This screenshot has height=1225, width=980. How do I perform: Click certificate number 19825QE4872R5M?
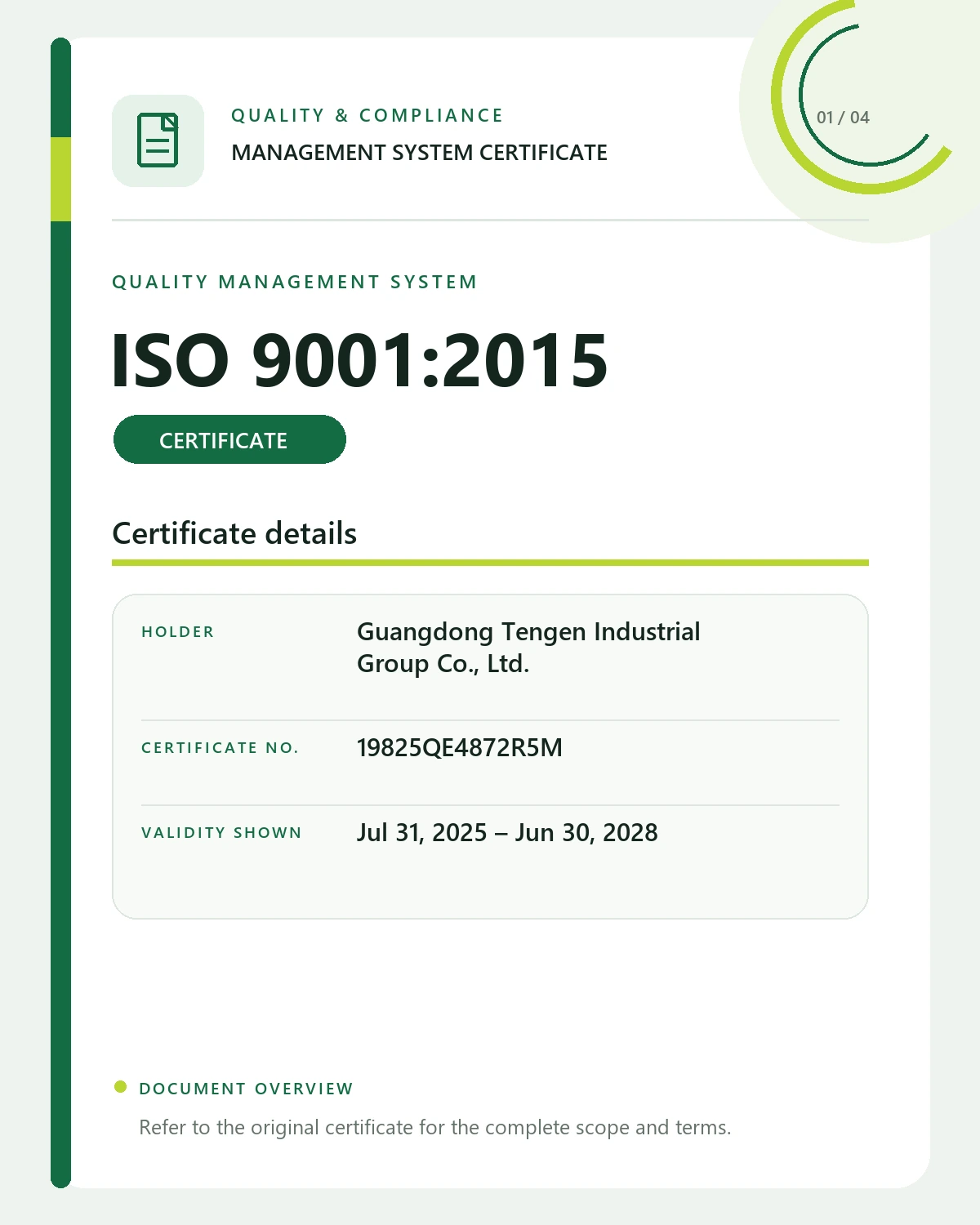pyautogui.click(x=460, y=748)
